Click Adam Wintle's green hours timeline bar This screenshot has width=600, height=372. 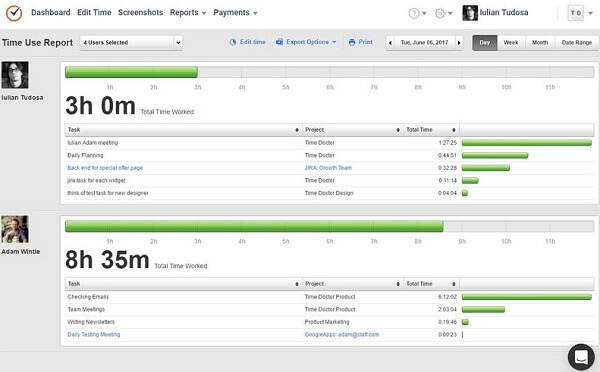(254, 226)
